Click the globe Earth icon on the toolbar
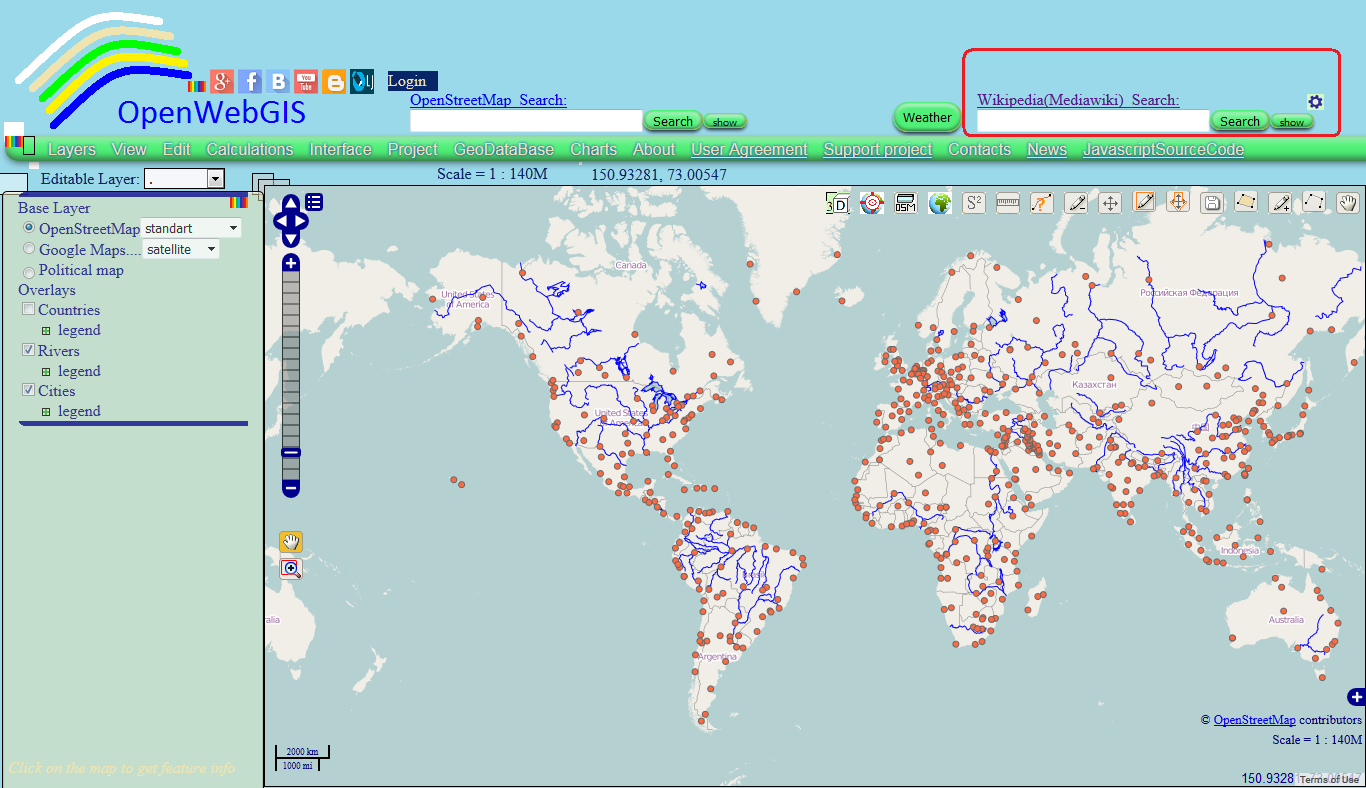This screenshot has height=788, width=1366. [939, 202]
